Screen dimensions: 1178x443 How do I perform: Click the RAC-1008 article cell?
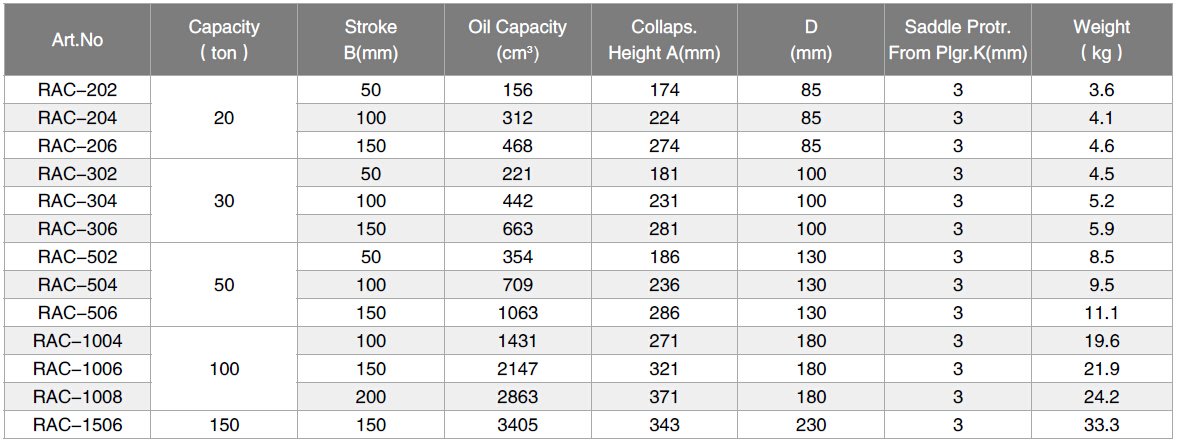(77, 397)
